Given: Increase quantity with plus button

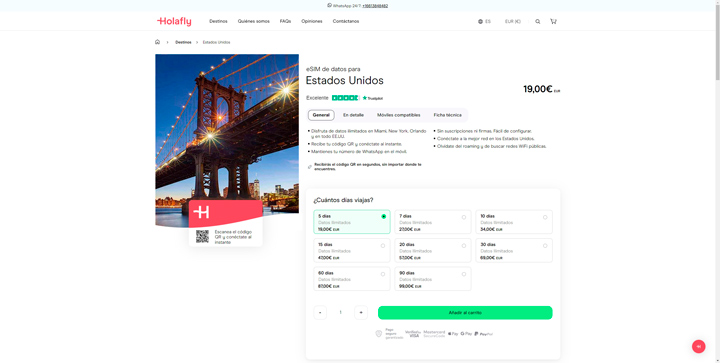Looking at the screenshot, I should tap(361, 313).
